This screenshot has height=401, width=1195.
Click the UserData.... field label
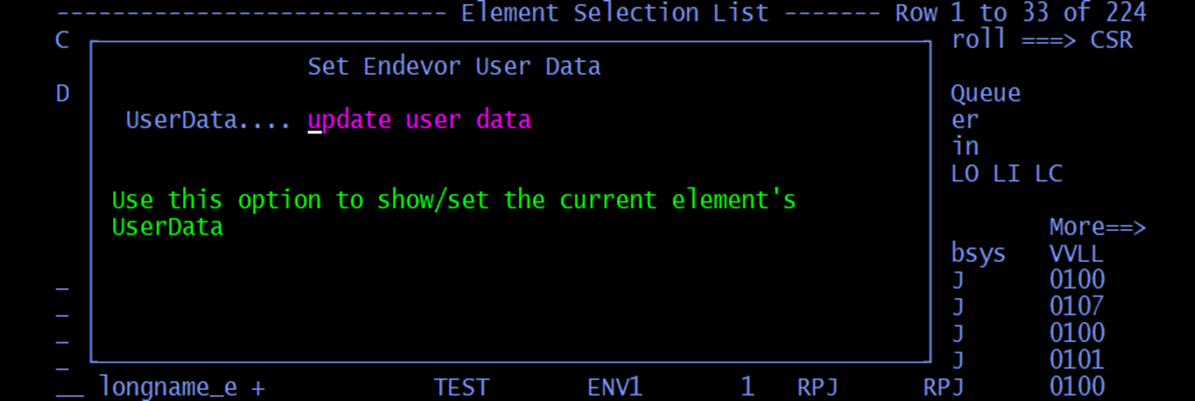208,120
